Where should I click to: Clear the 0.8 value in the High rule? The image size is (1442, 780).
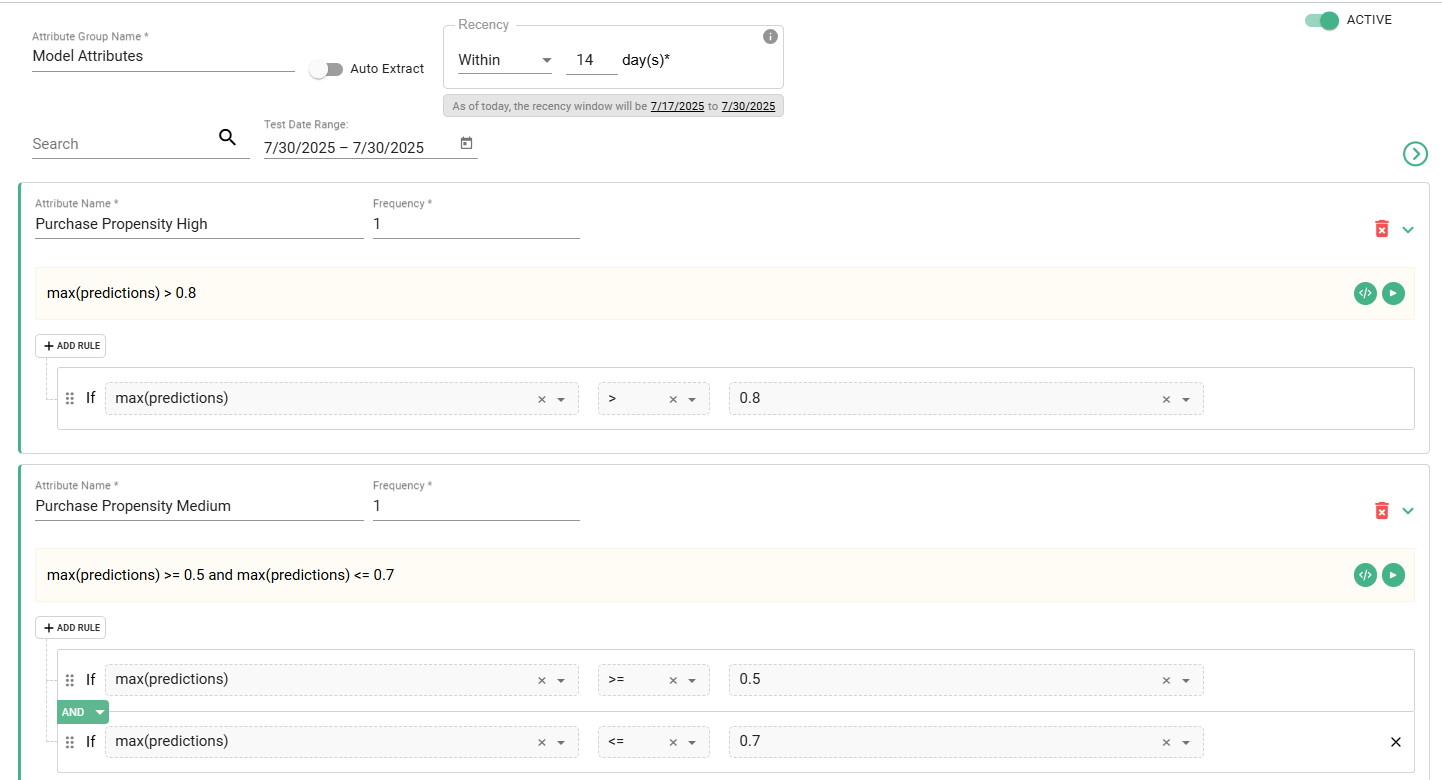pyautogui.click(x=1166, y=399)
